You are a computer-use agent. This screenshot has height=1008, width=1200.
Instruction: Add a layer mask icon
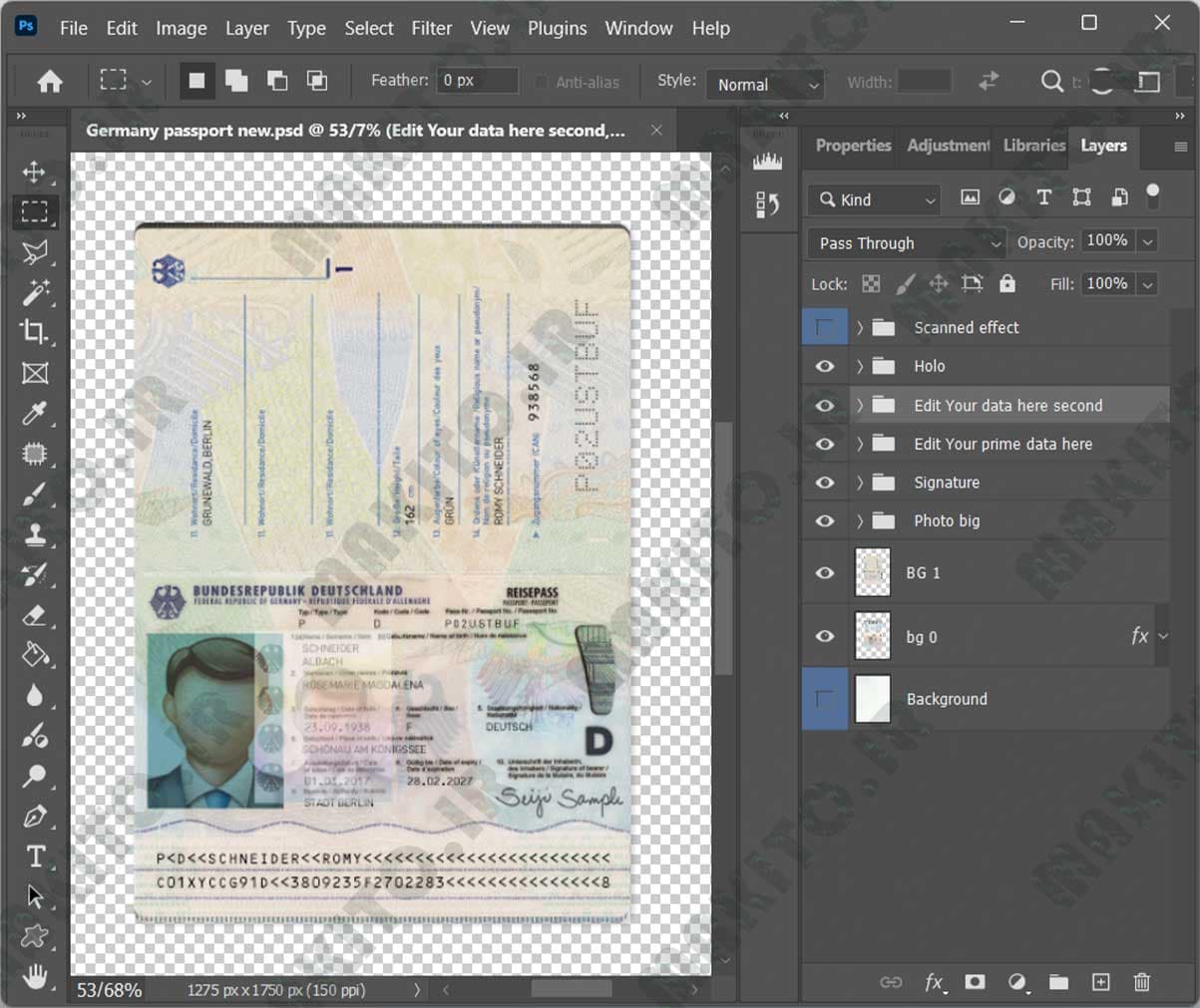pos(975,982)
